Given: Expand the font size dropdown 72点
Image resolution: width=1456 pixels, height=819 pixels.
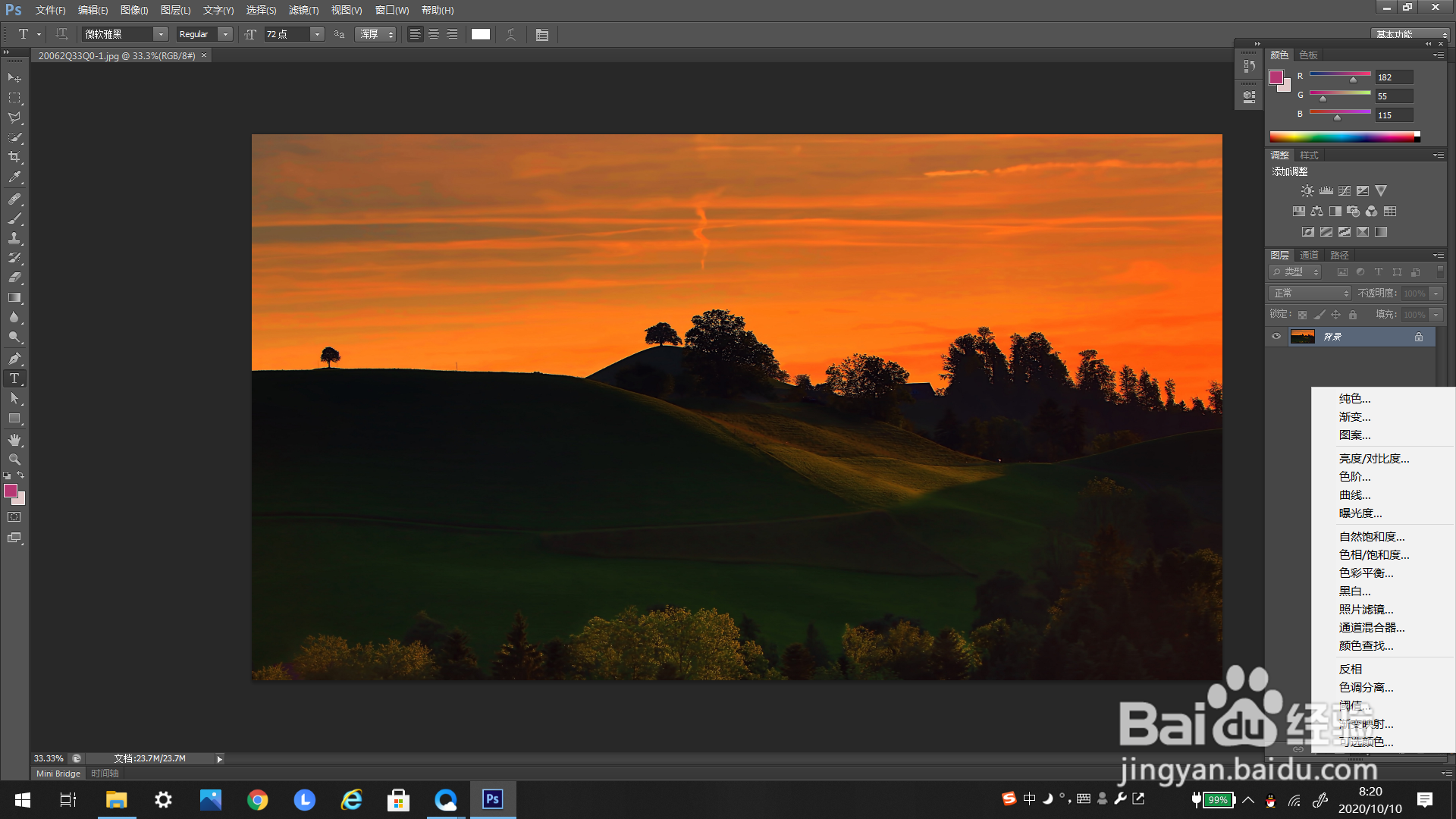Looking at the screenshot, I should coord(317,34).
